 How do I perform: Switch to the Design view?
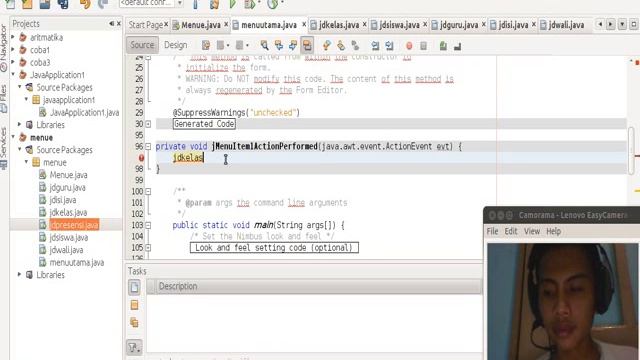coord(176,45)
